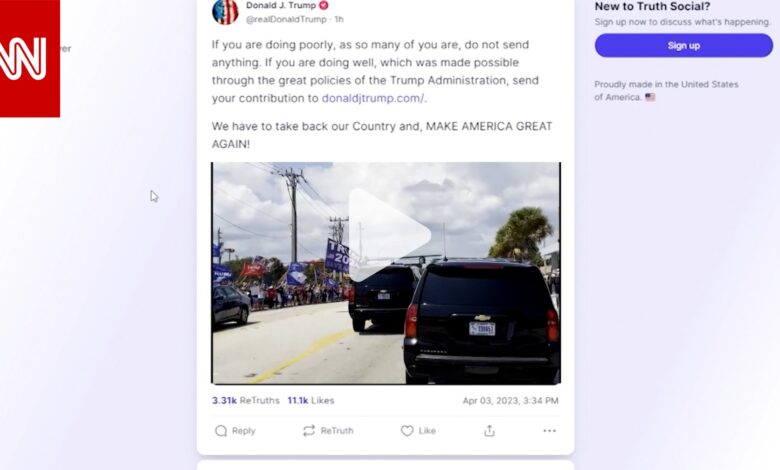The image size is (780, 470).
Task: Click the Apr 03, 2023 timestamp
Action: coord(510,400)
